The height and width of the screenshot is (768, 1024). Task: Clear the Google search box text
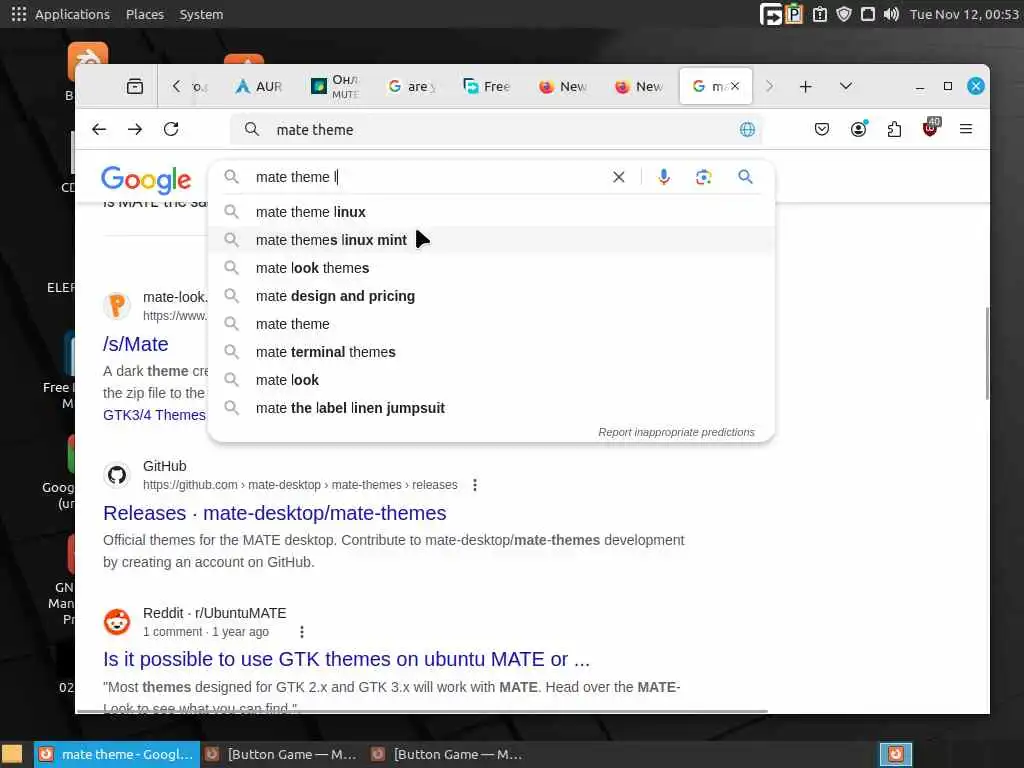(618, 177)
